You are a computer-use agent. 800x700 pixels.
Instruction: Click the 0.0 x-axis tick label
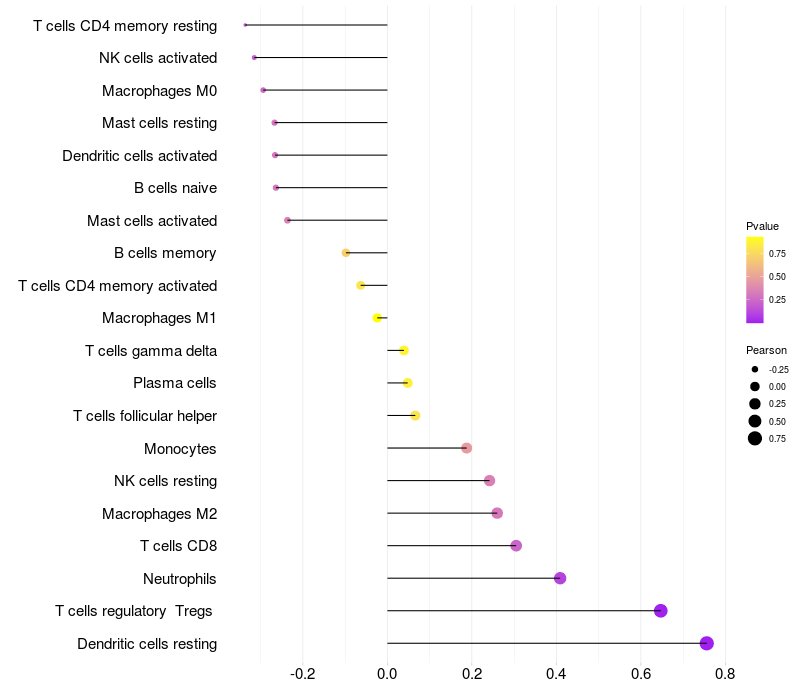click(x=387, y=674)
